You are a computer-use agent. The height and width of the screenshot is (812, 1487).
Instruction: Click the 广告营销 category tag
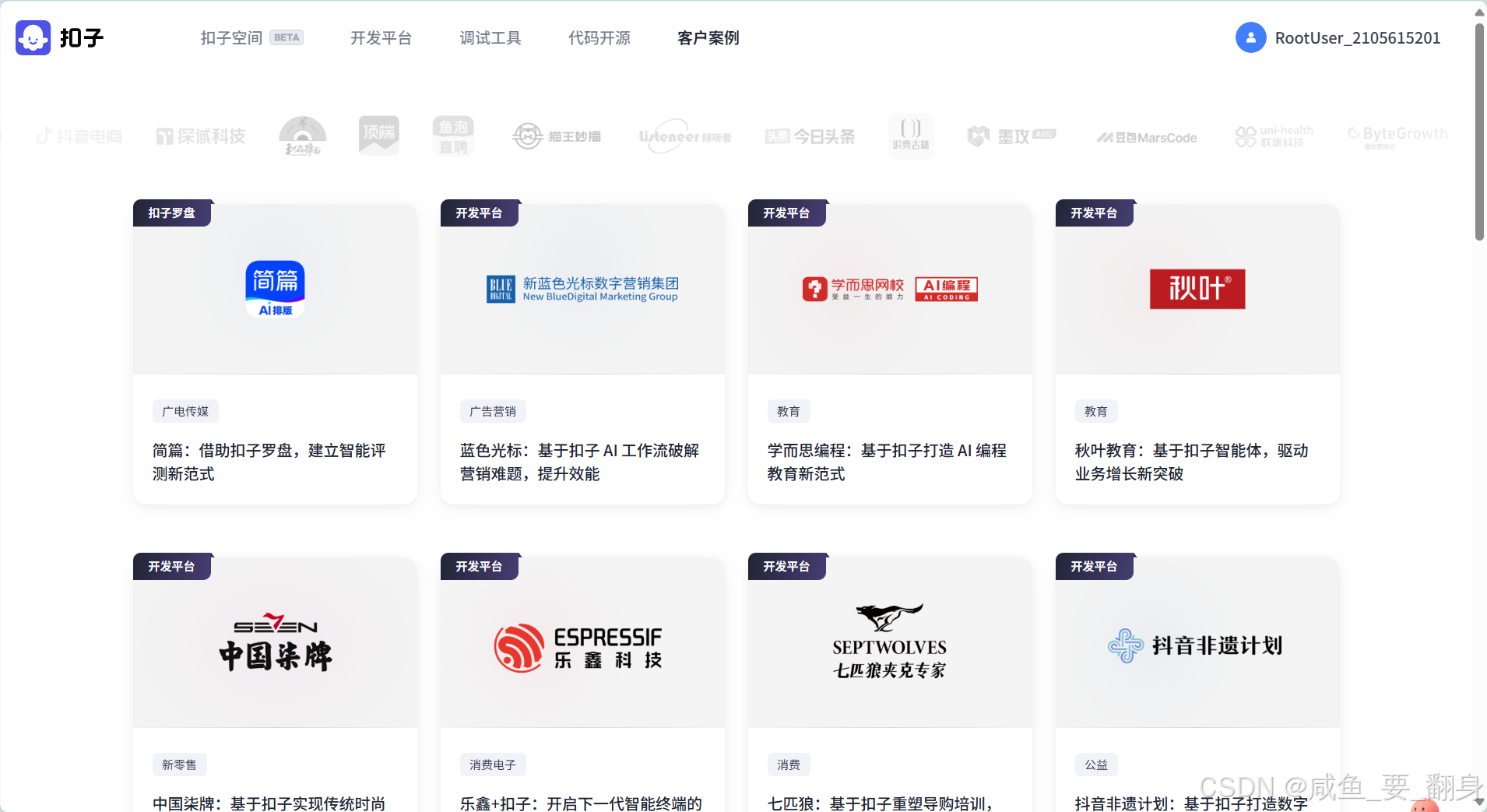(x=493, y=411)
